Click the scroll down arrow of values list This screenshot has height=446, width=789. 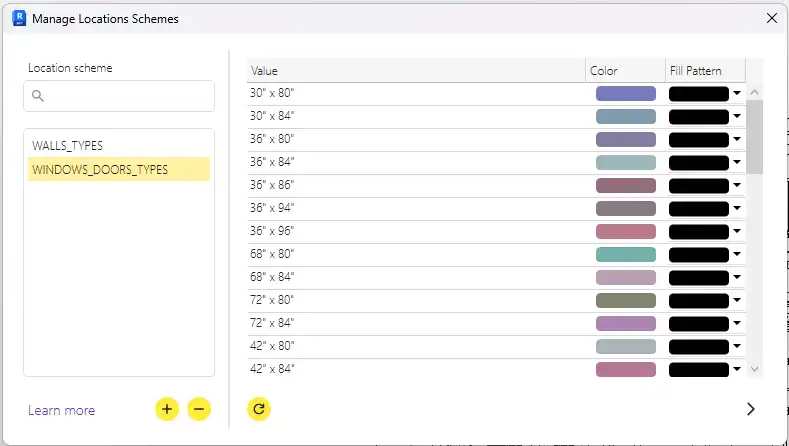coord(755,369)
